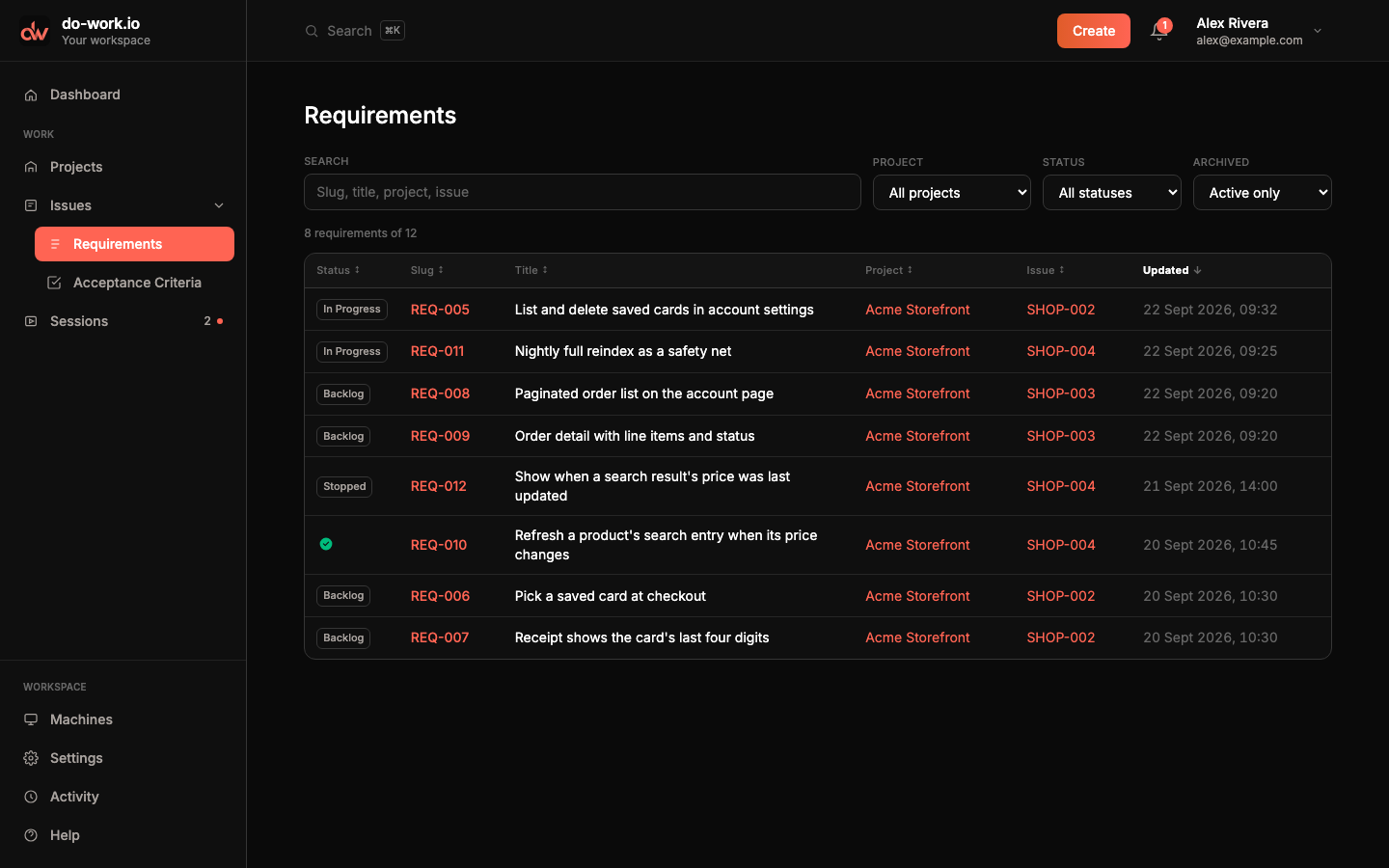Sort the table by Slug column
This screenshot has height=868, width=1389.
click(x=427, y=270)
